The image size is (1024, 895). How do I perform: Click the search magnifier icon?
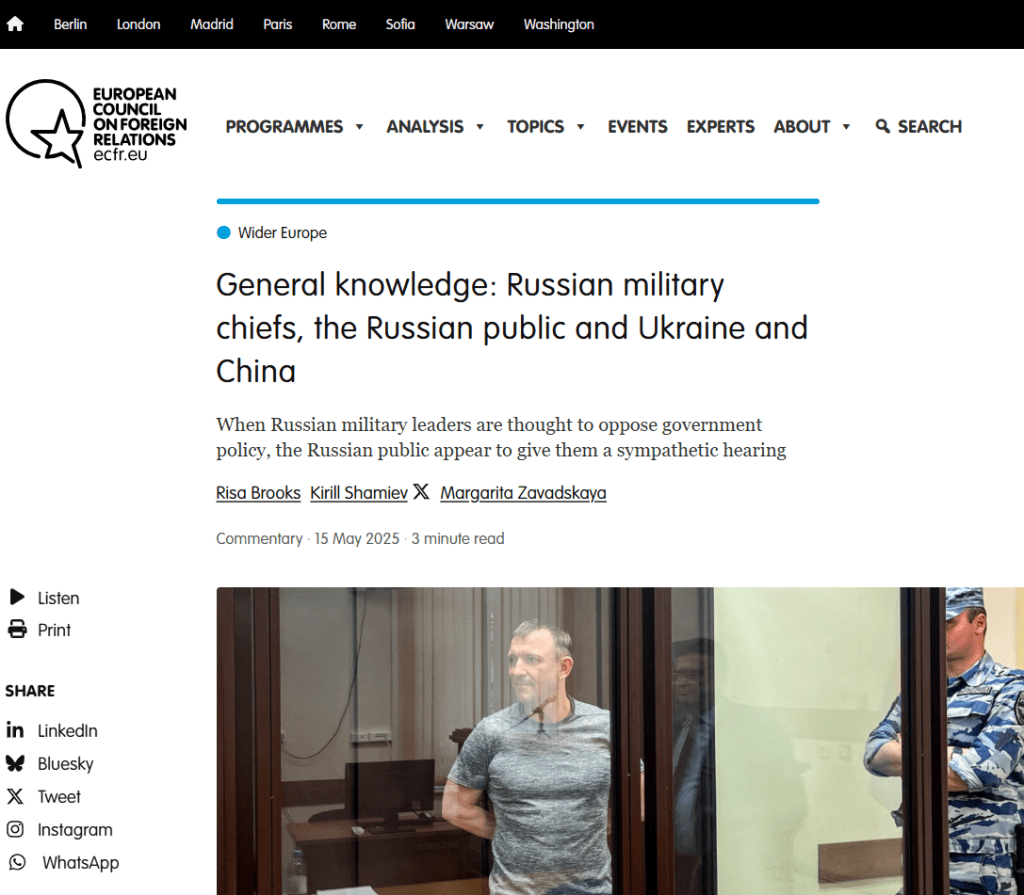click(882, 126)
